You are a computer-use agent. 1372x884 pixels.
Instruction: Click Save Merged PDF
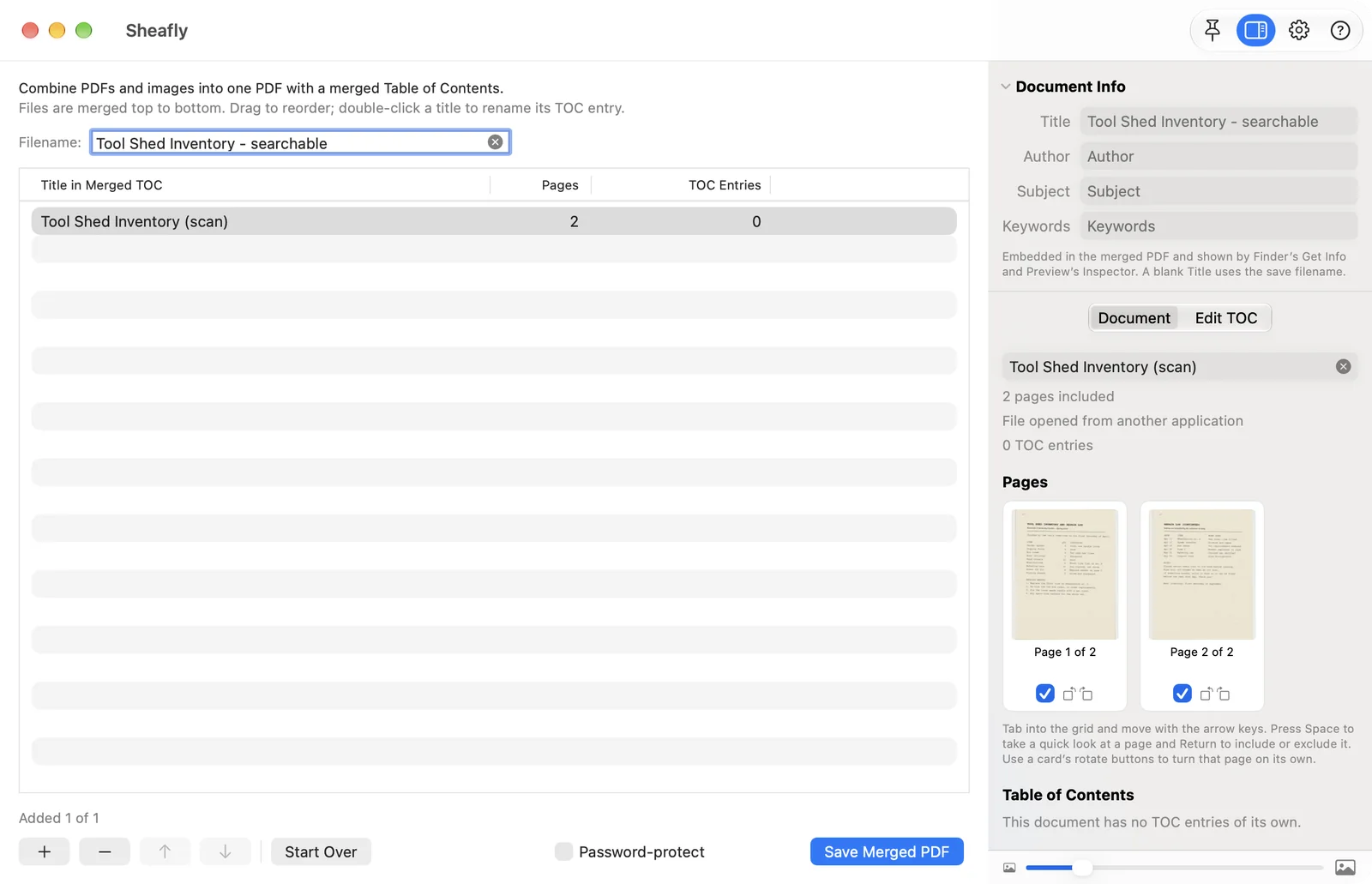tap(887, 851)
